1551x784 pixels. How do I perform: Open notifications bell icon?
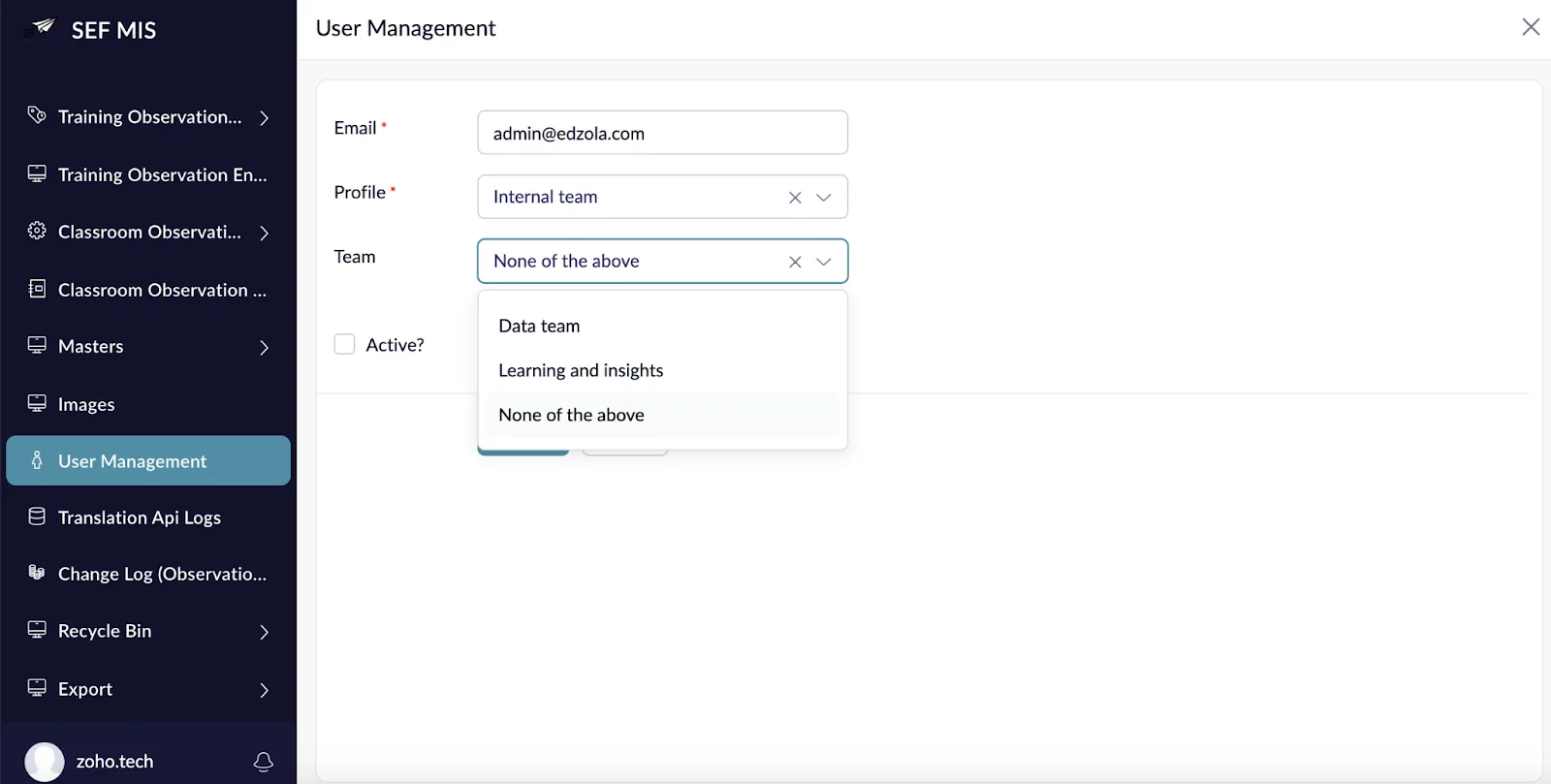(263, 762)
